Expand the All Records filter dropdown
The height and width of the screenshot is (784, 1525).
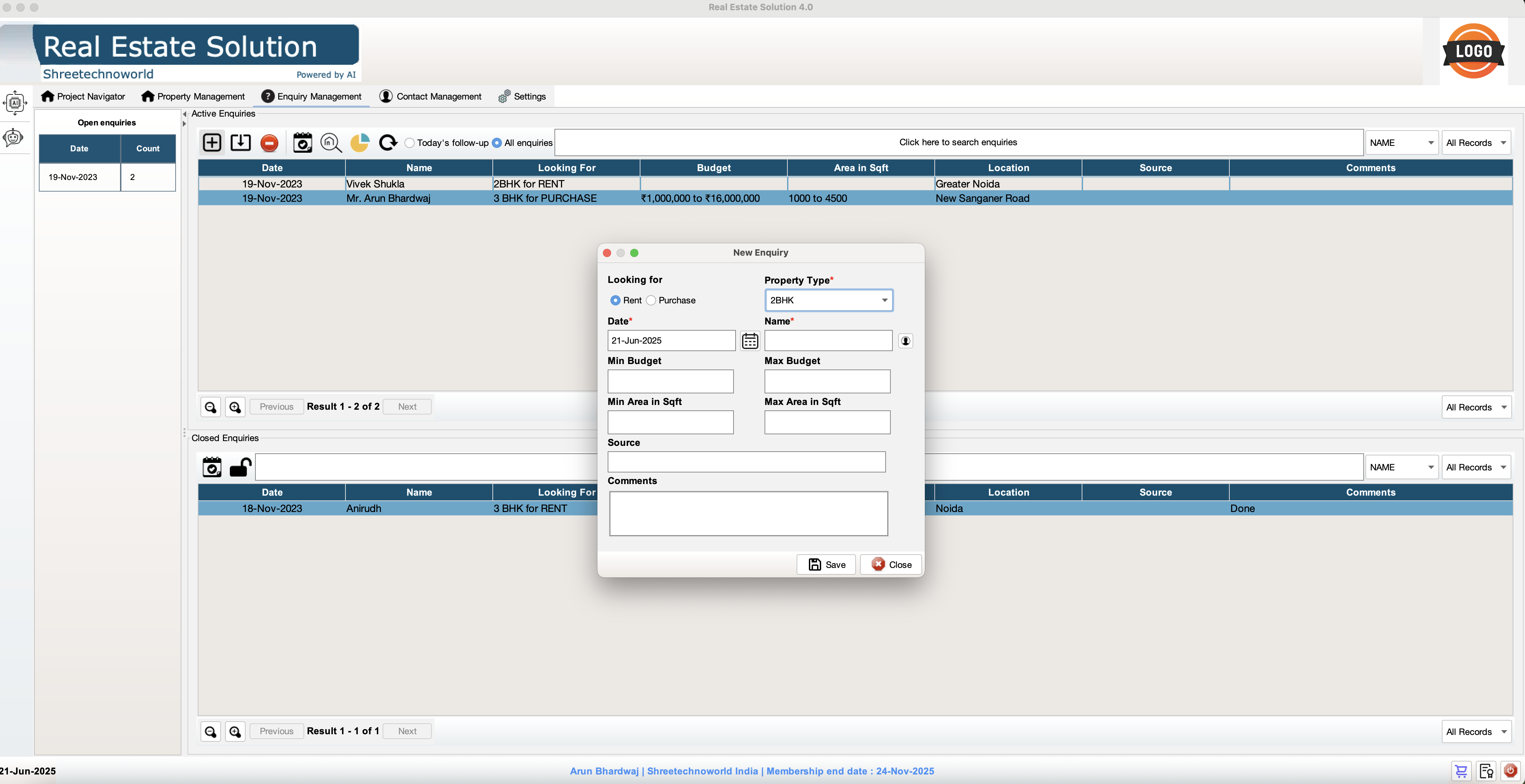click(x=1477, y=142)
